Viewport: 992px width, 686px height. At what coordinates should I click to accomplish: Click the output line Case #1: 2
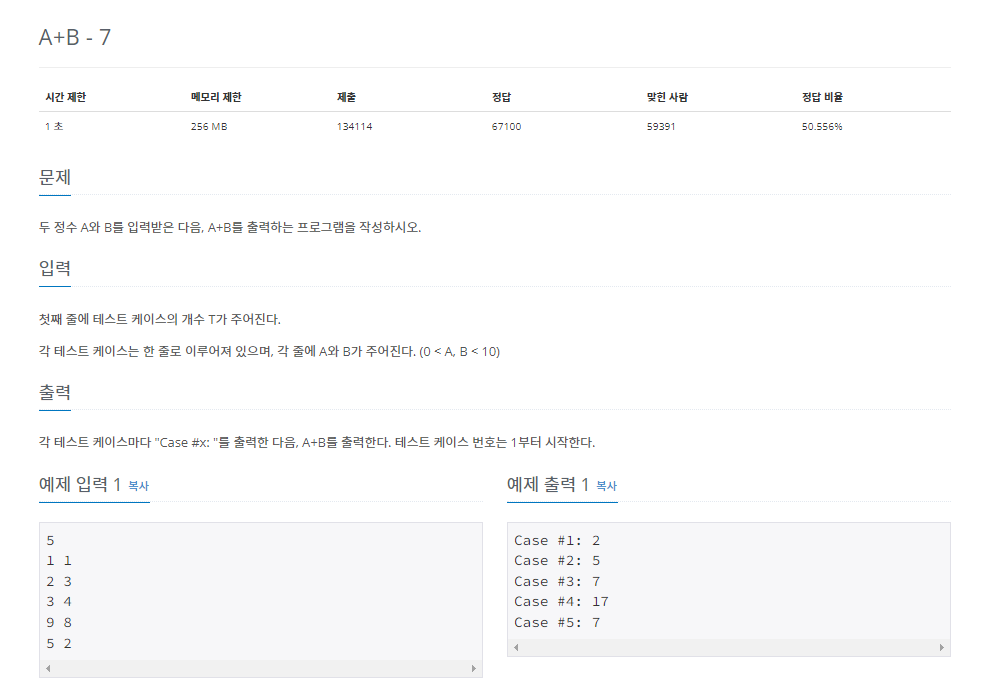(x=557, y=540)
